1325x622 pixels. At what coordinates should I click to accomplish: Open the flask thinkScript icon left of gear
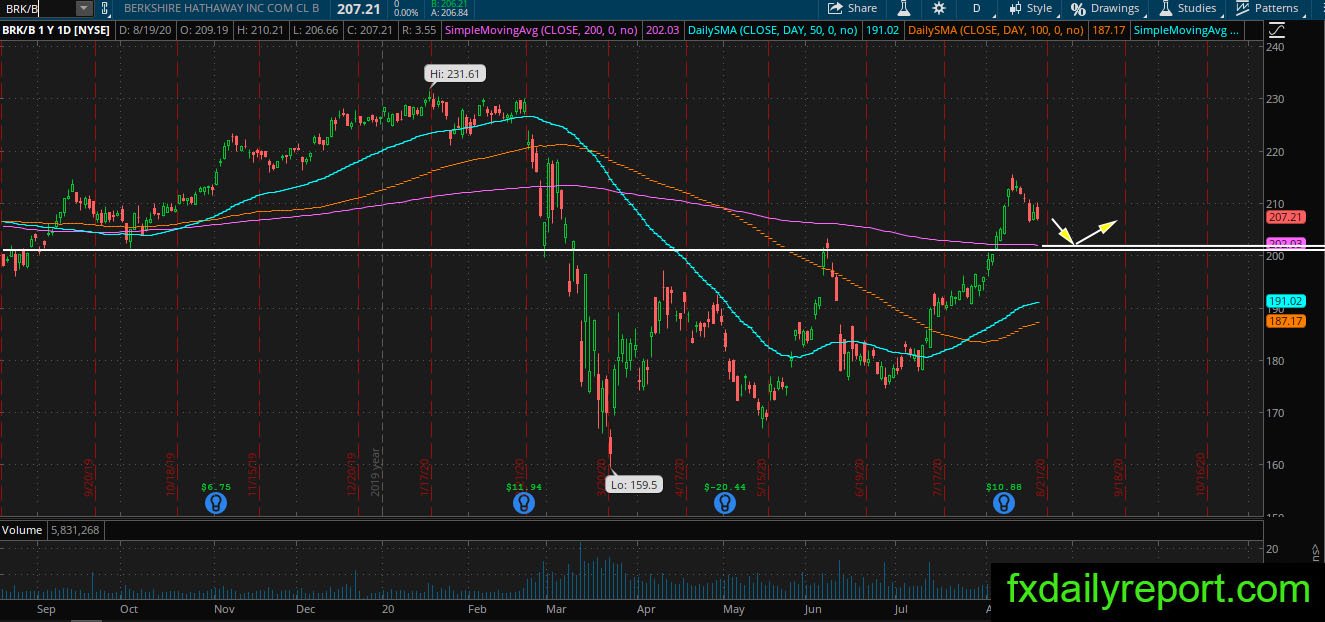(x=904, y=8)
